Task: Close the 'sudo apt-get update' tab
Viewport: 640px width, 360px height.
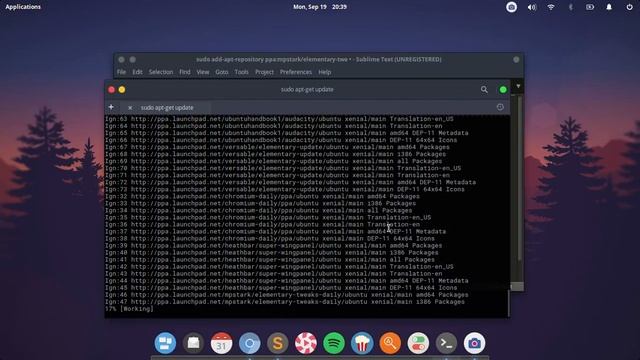Action: tap(130, 108)
